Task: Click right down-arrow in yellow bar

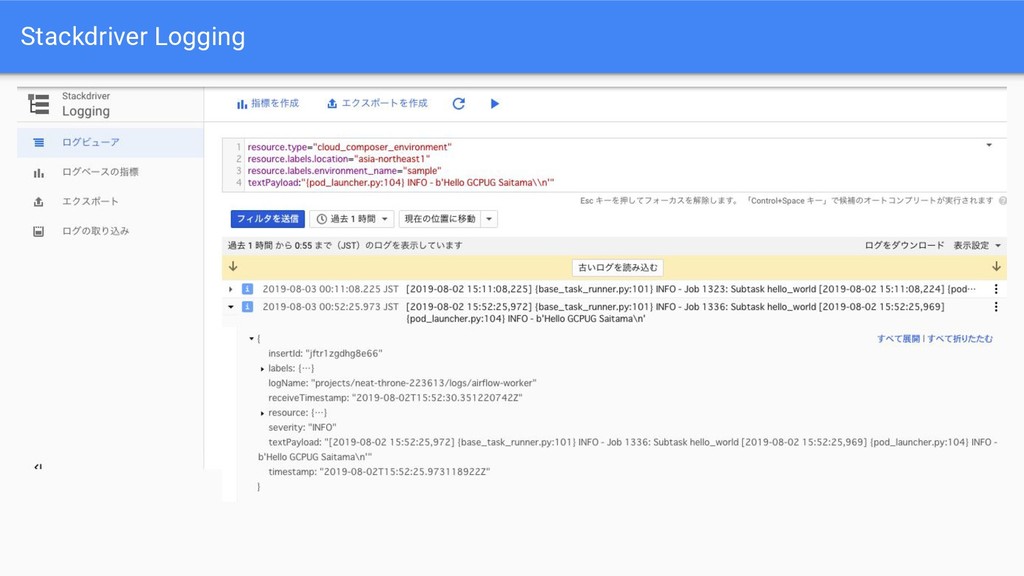Action: tap(996, 266)
